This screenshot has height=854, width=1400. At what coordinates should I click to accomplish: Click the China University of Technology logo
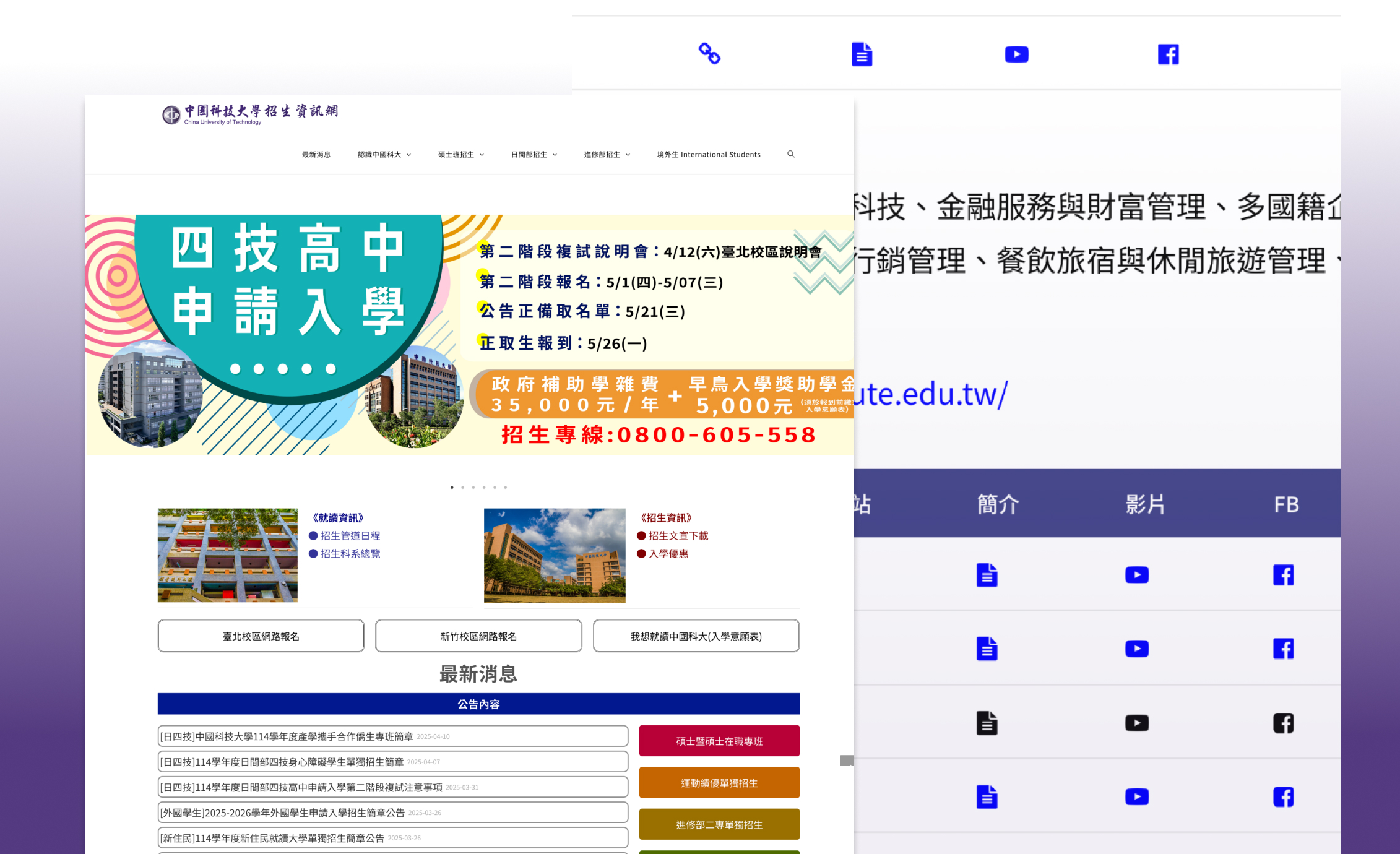pyautogui.click(x=251, y=114)
